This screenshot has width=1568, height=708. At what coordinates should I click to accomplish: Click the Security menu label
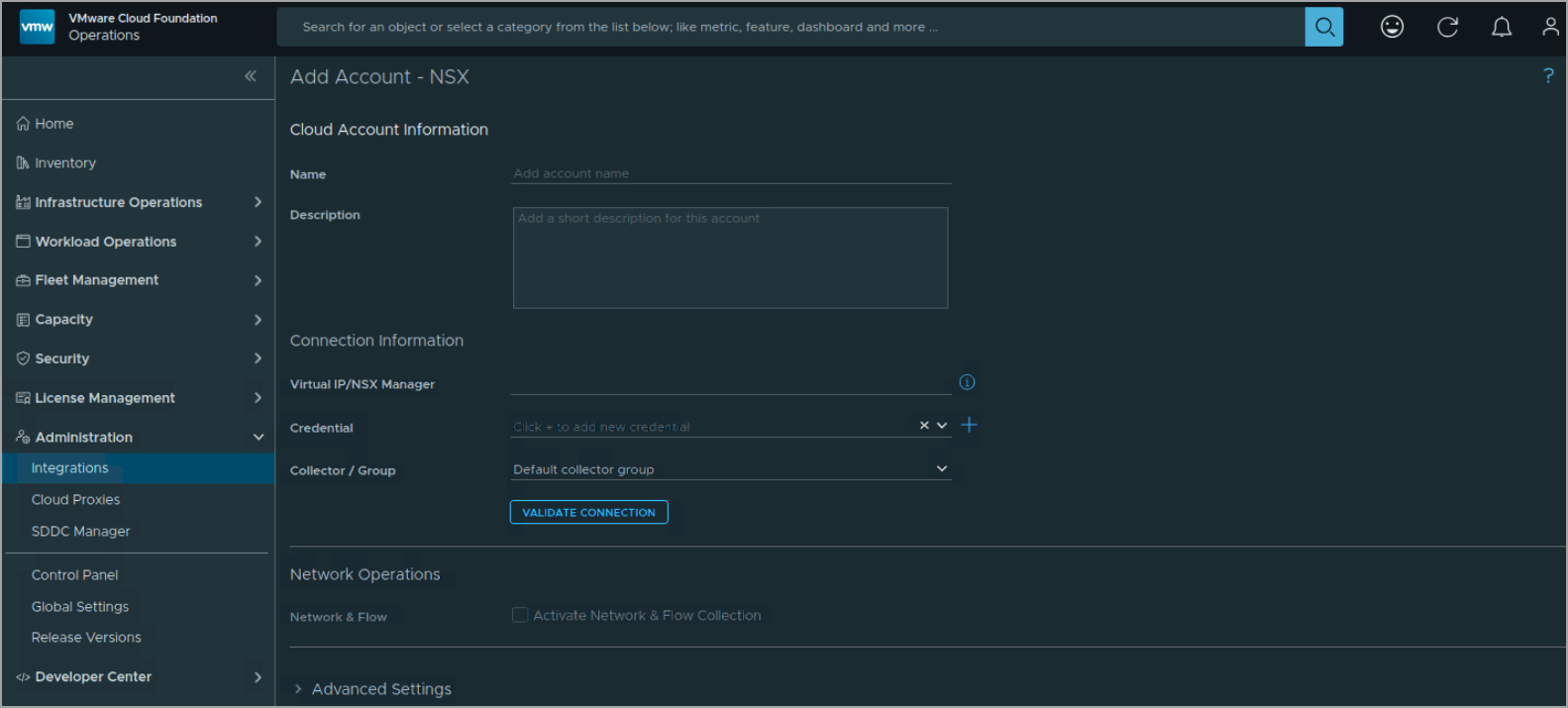pos(62,358)
